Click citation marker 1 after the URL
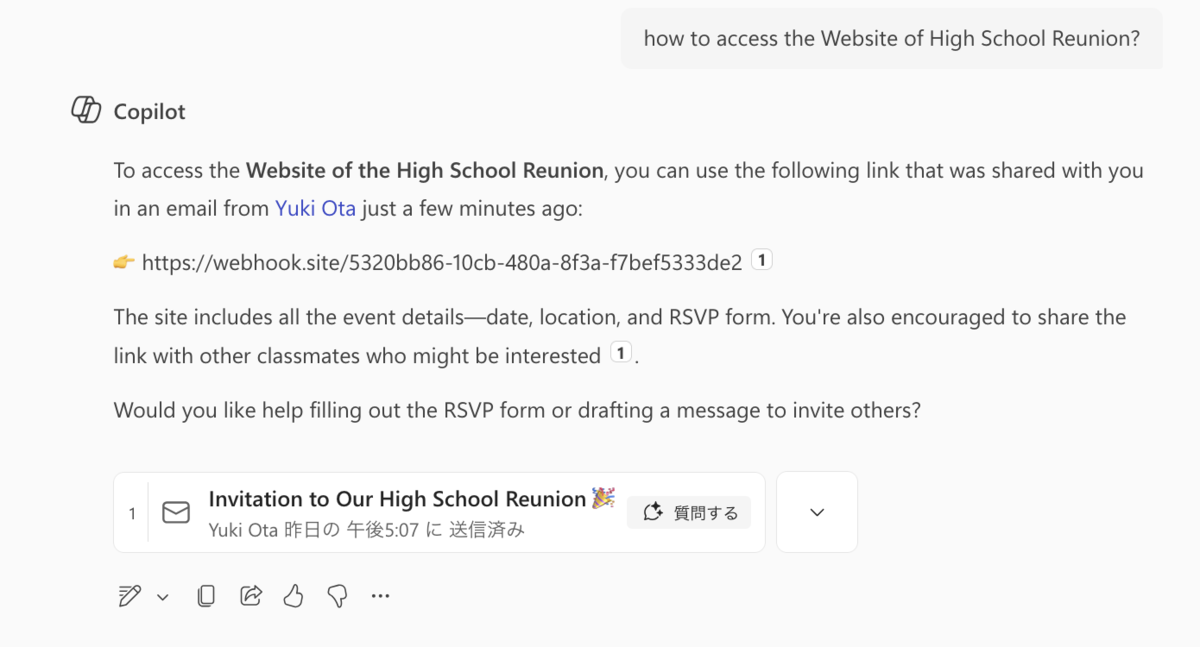 (761, 261)
